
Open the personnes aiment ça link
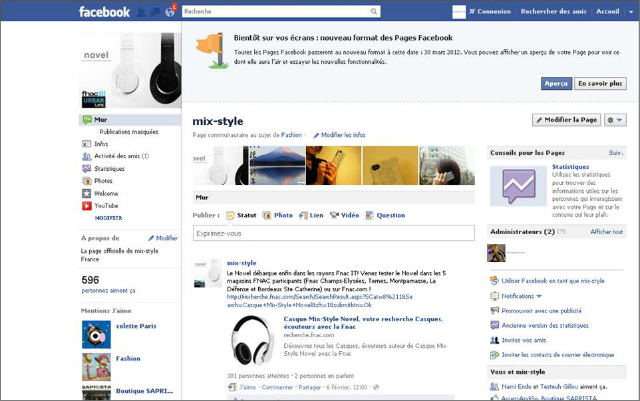[108, 291]
